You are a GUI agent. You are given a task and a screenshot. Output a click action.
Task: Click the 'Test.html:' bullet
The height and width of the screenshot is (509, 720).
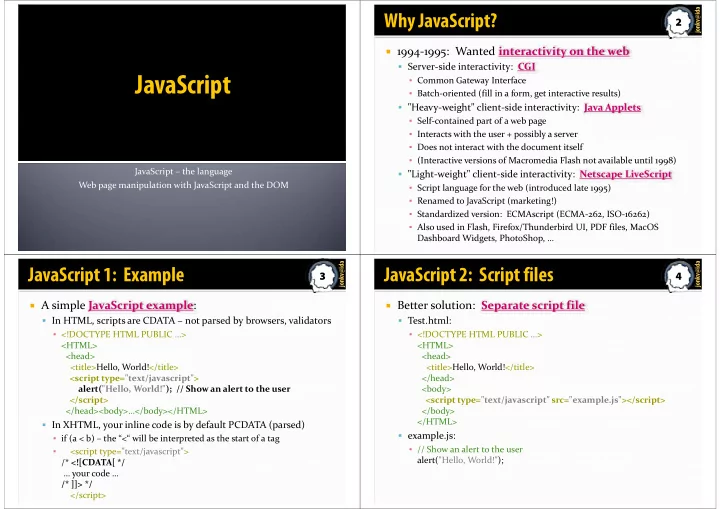(429, 321)
